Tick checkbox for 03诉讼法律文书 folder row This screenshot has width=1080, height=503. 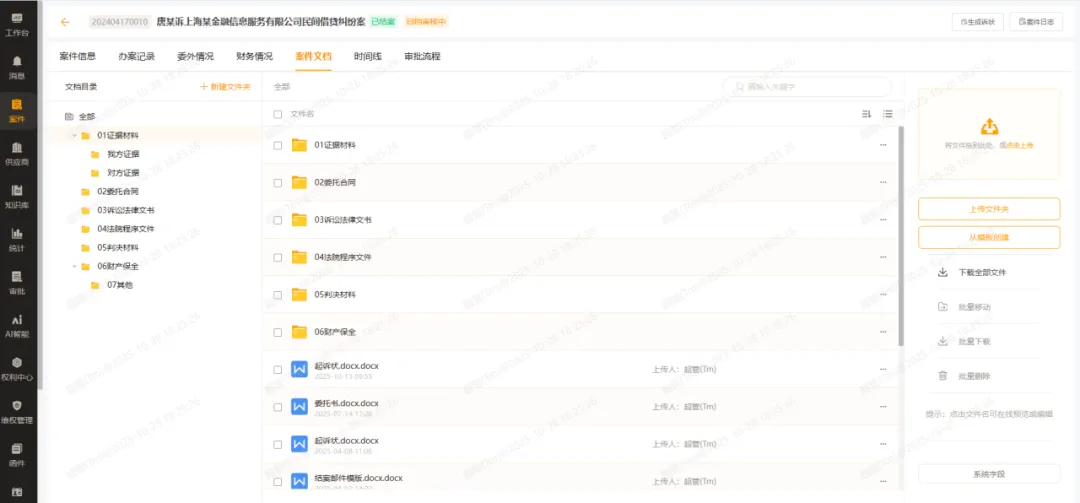[x=278, y=220]
